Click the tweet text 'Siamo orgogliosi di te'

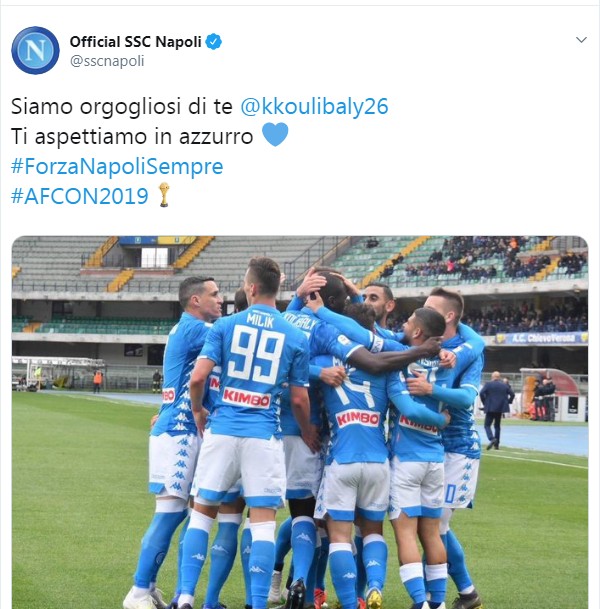122,106
